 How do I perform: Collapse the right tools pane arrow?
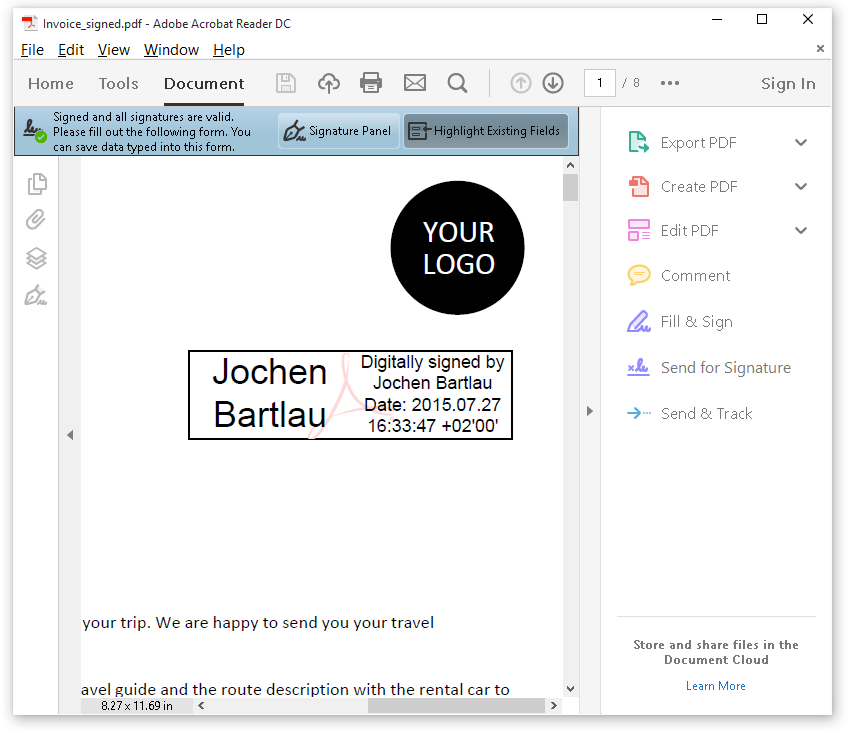pyautogui.click(x=590, y=411)
